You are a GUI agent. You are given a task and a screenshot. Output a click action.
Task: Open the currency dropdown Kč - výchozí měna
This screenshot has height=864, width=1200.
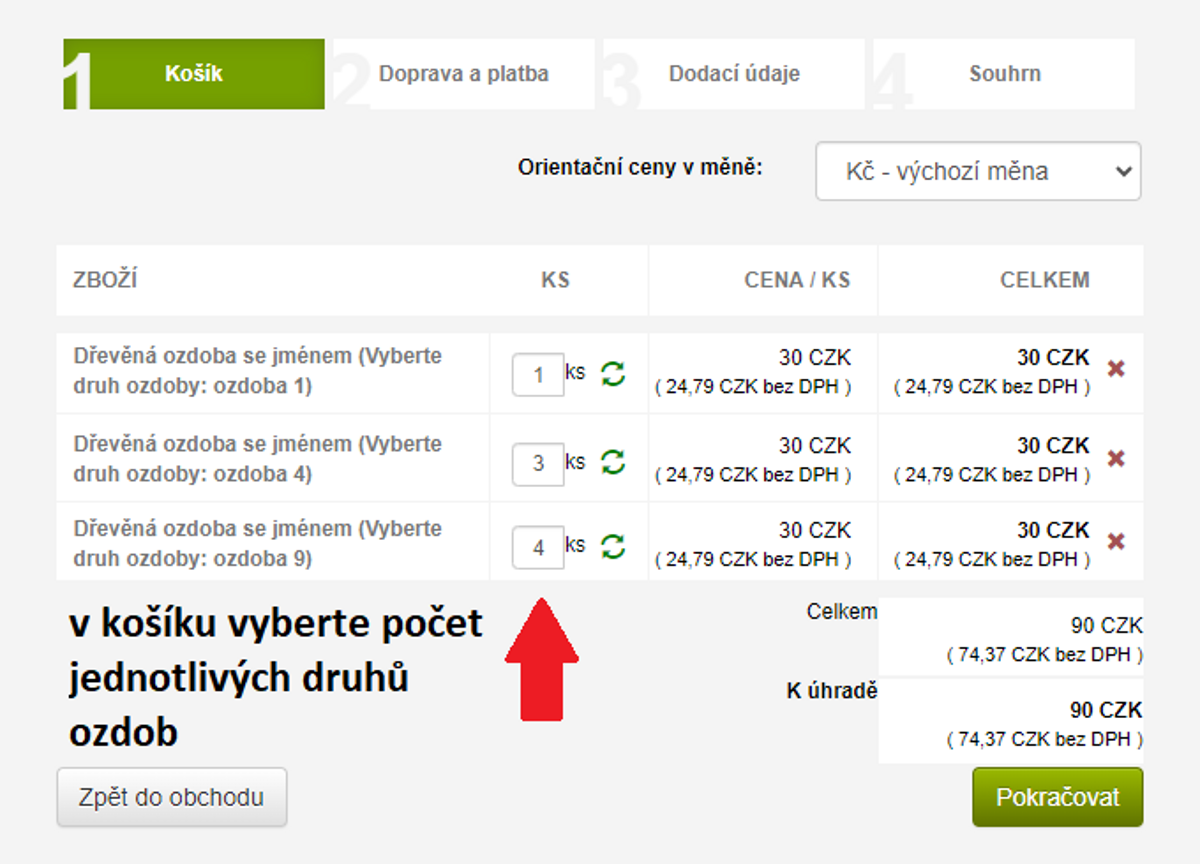click(977, 171)
